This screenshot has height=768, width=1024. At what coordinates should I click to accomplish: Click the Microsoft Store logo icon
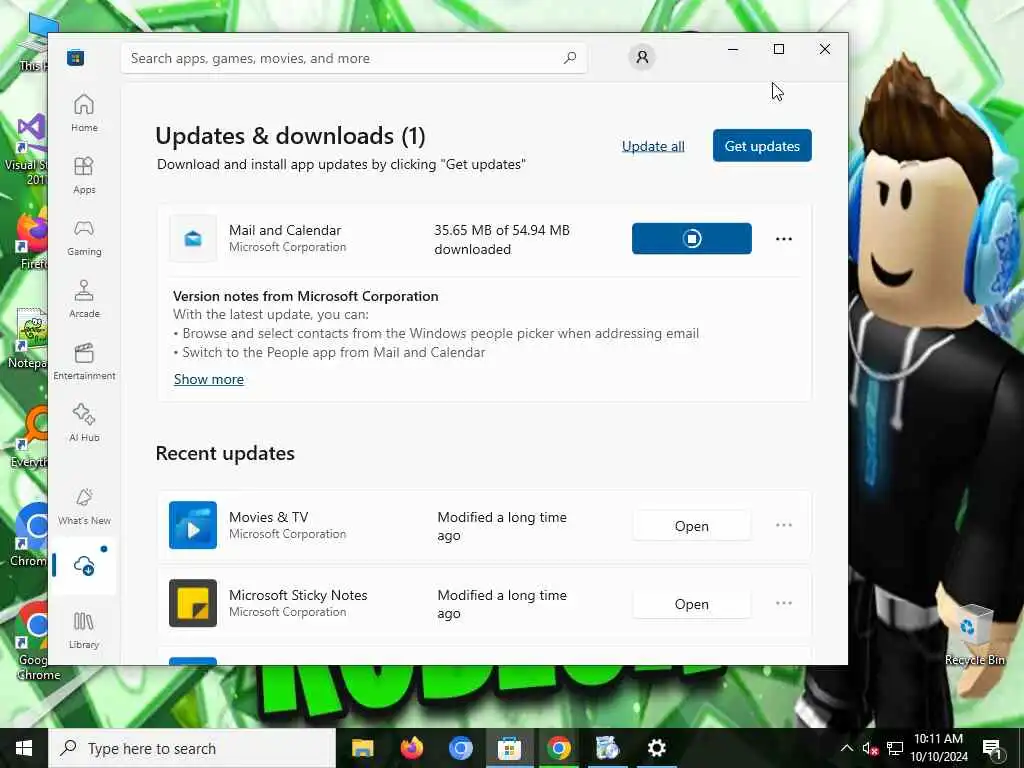76,57
